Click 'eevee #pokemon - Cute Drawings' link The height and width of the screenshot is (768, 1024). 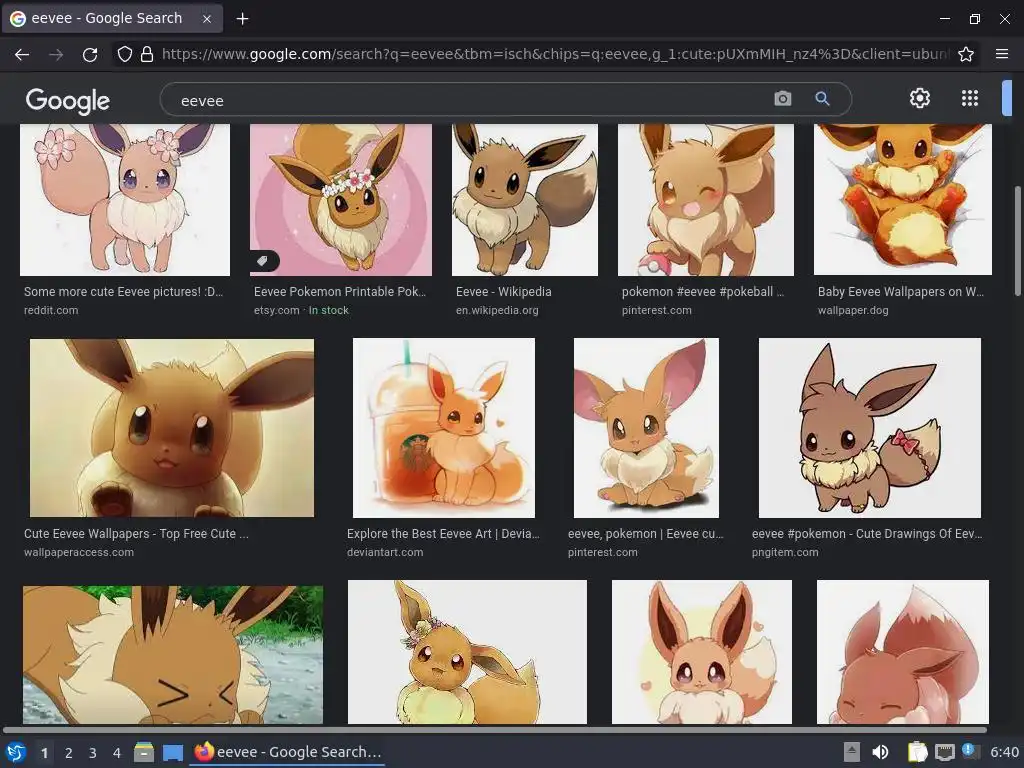(x=867, y=534)
